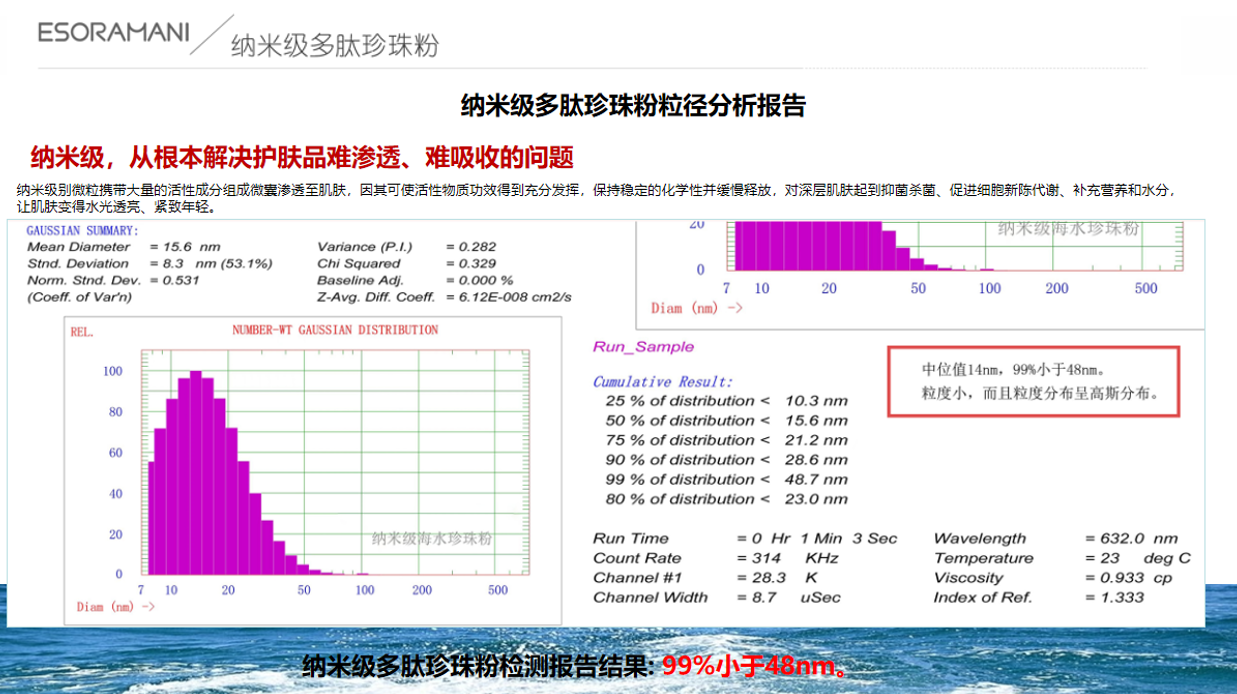Select the header text 纳米级多肽珍珠粉 beside logo
1237x694 pixels.
334,46
